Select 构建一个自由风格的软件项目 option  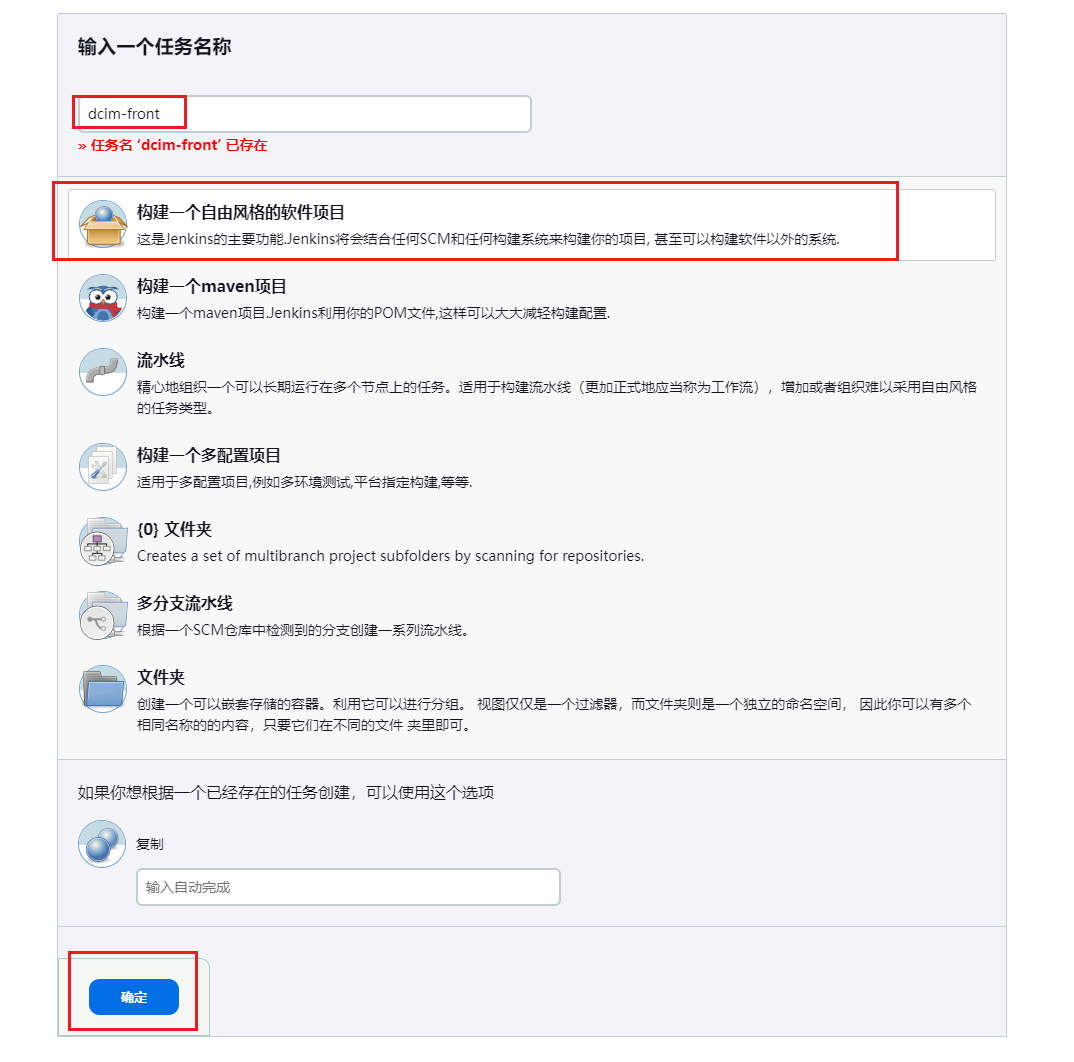pyautogui.click(x=240, y=212)
